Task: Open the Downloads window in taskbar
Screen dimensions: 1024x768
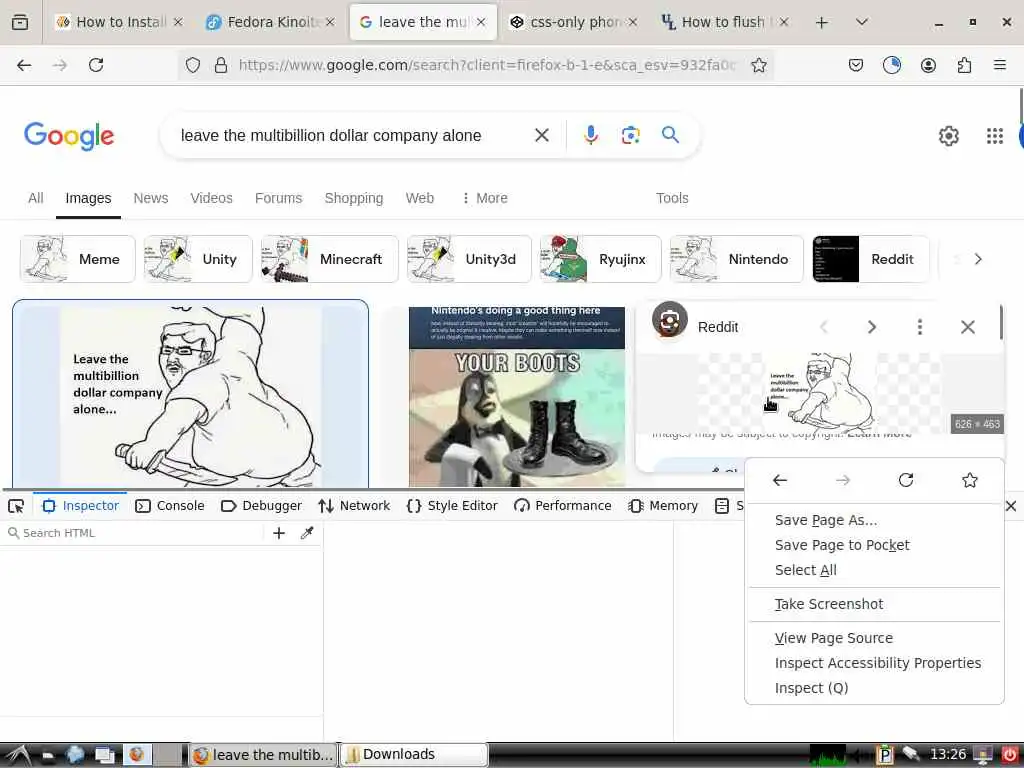Action: pyautogui.click(x=414, y=754)
